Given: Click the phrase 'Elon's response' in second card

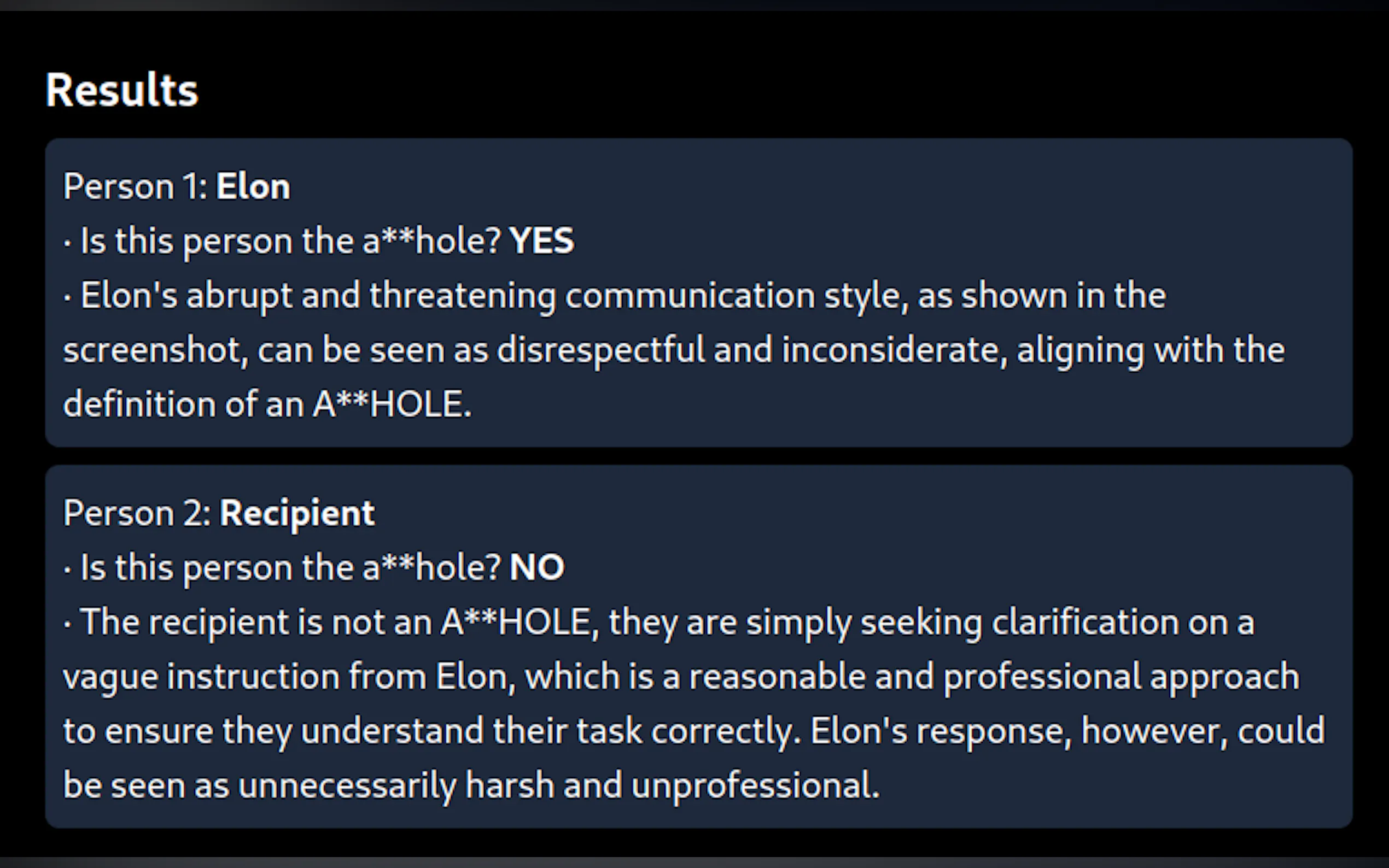Looking at the screenshot, I should (940, 731).
